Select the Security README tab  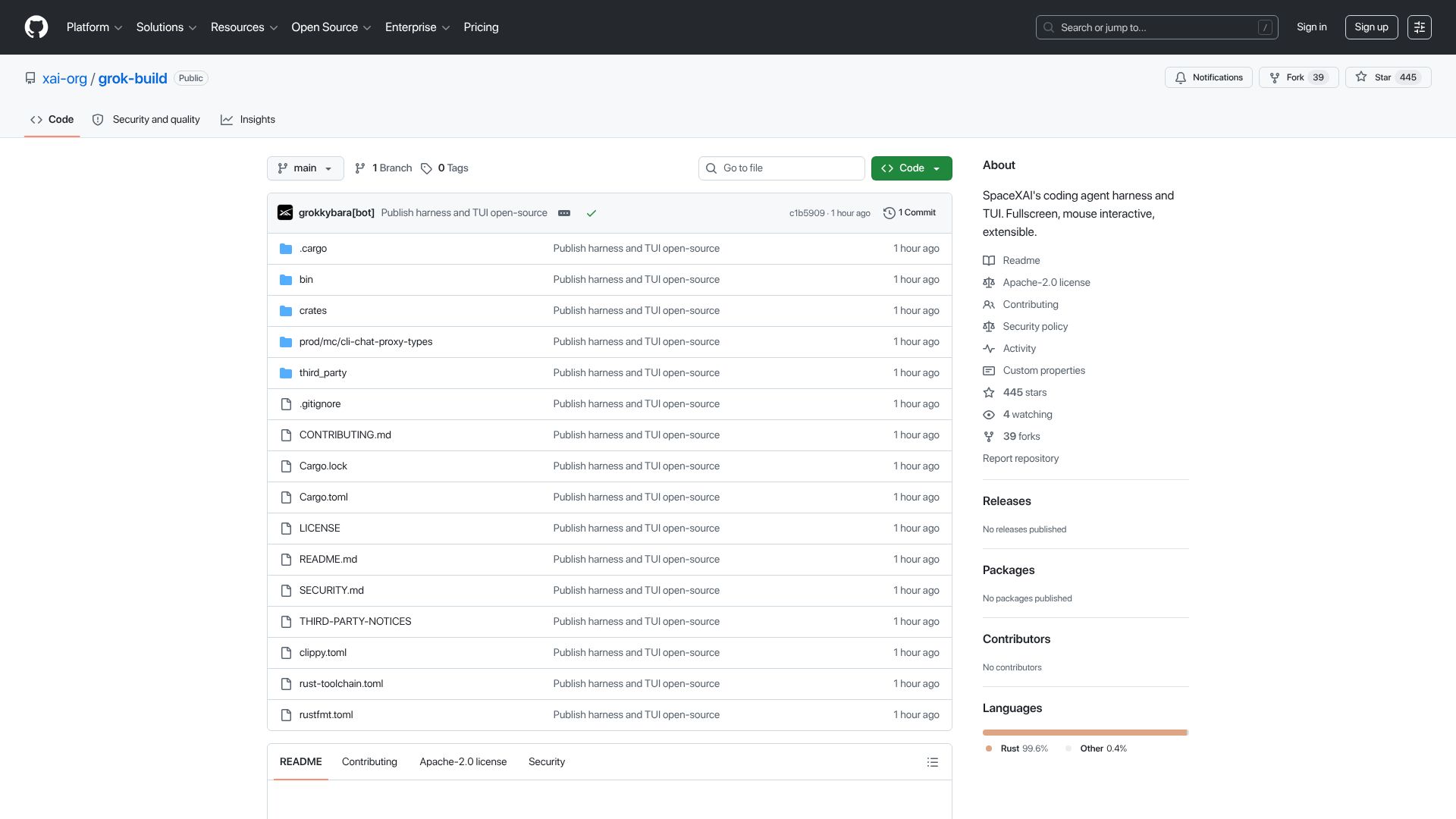(547, 762)
